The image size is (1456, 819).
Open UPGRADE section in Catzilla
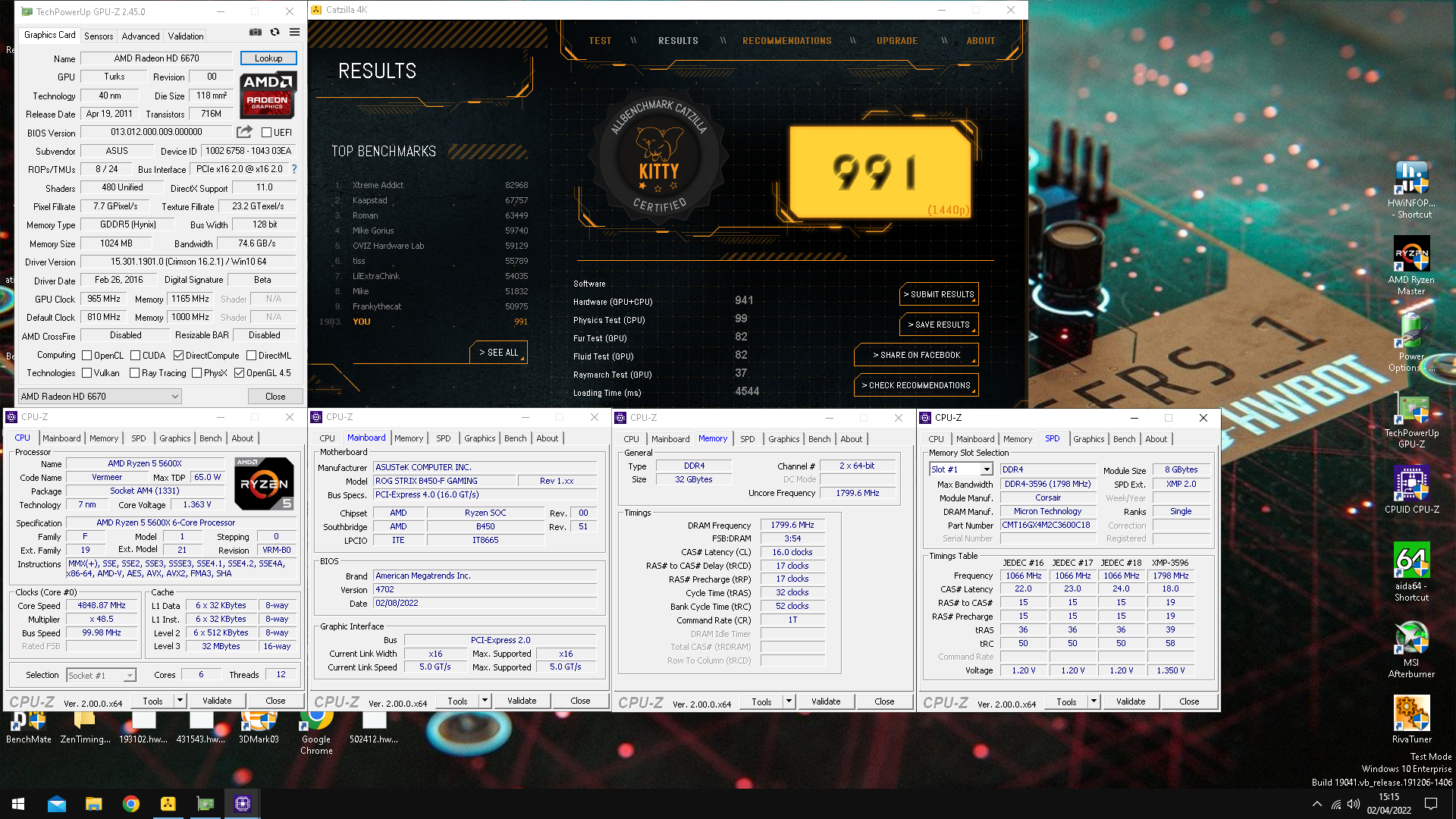[x=897, y=41]
